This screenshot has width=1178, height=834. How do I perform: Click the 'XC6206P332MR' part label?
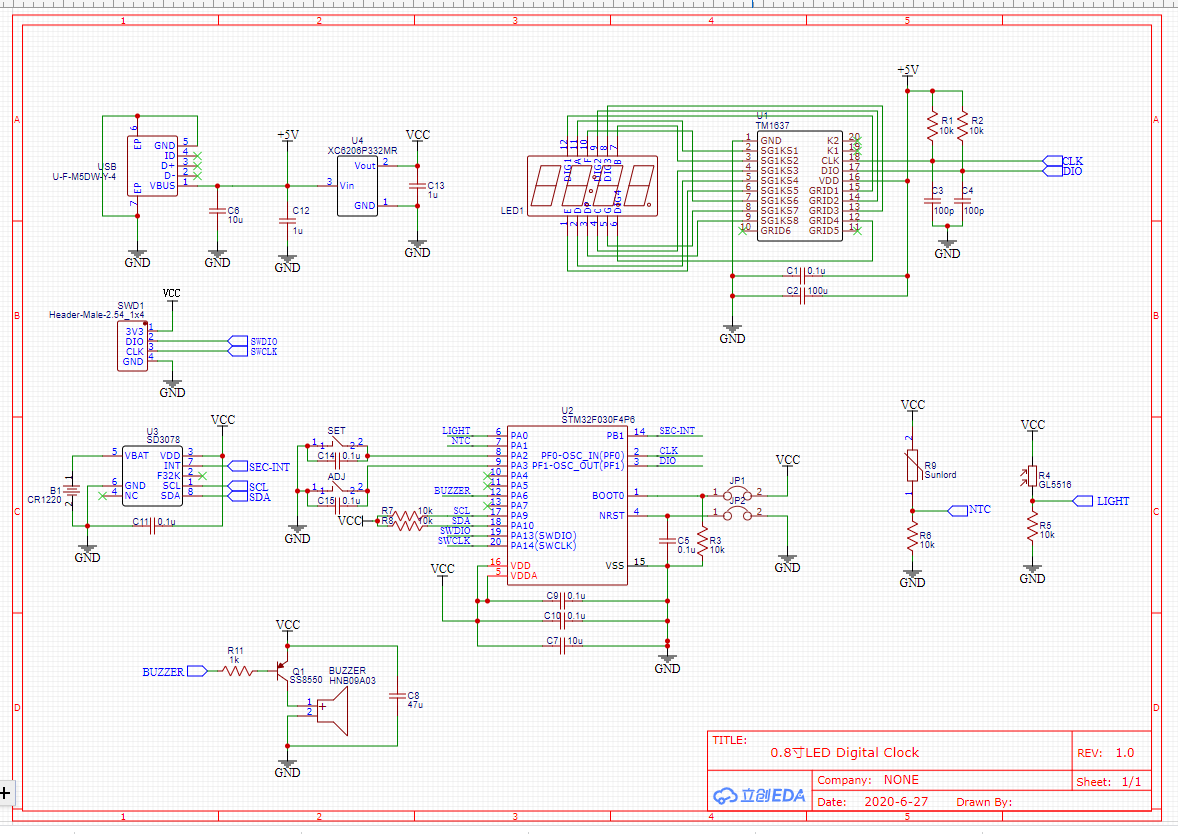362,151
